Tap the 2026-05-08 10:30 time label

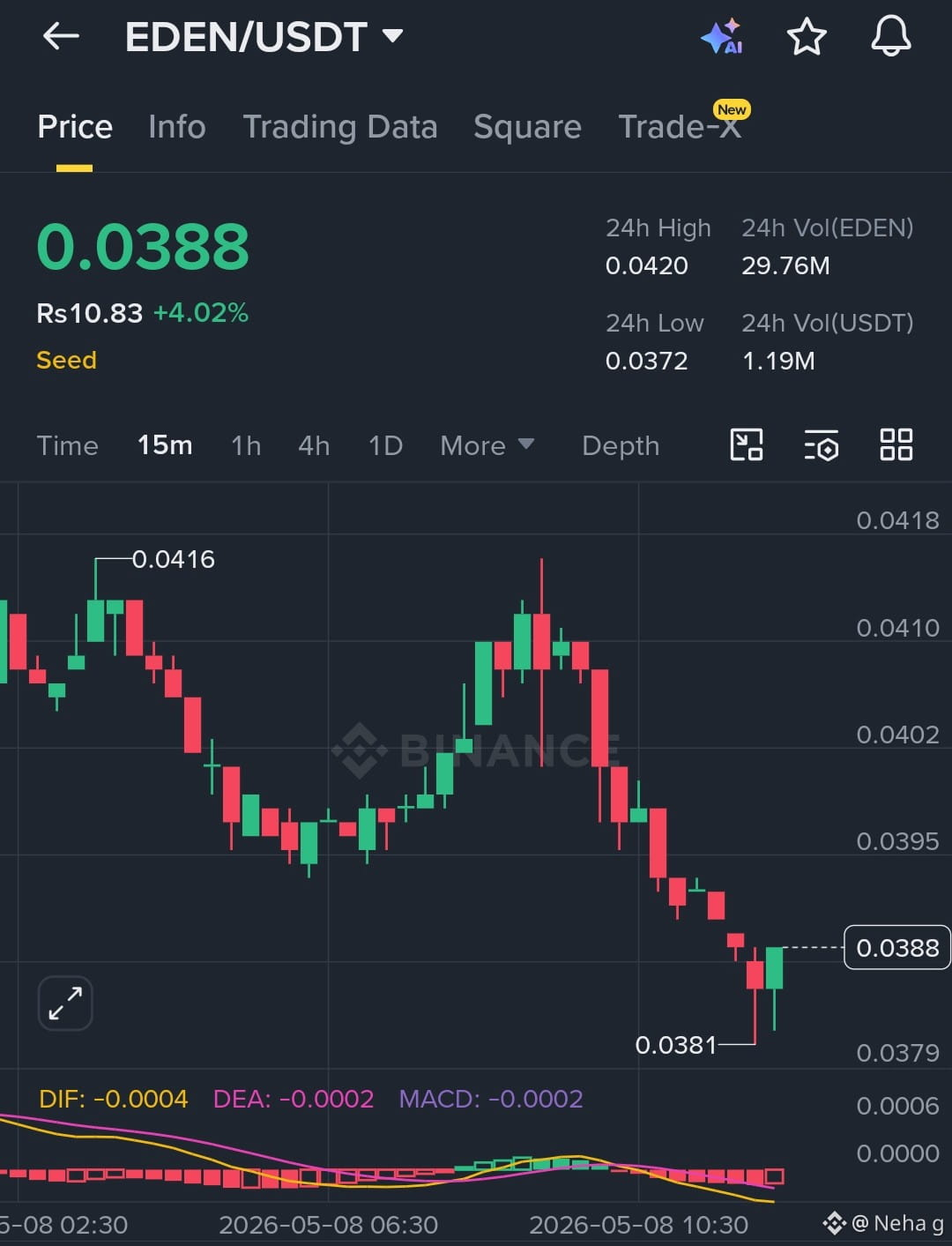pos(638,1225)
